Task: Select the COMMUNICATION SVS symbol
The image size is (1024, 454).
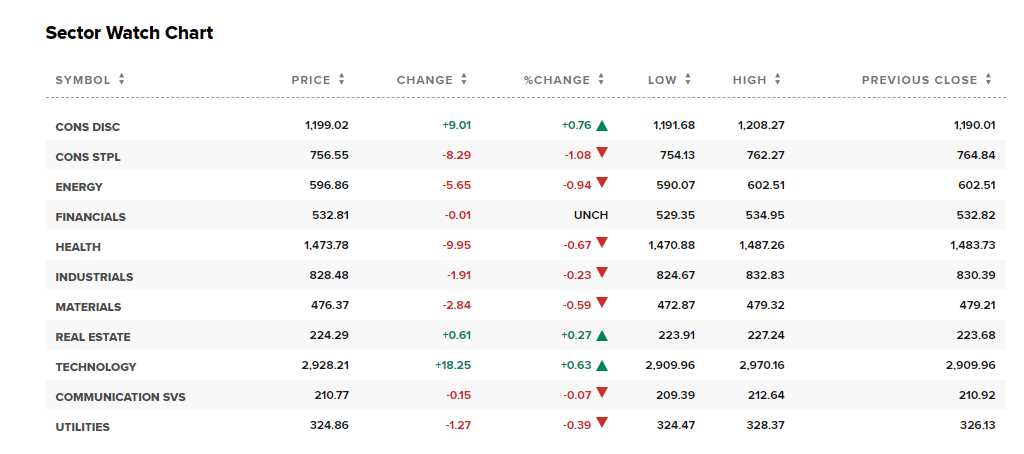Action: [120, 397]
